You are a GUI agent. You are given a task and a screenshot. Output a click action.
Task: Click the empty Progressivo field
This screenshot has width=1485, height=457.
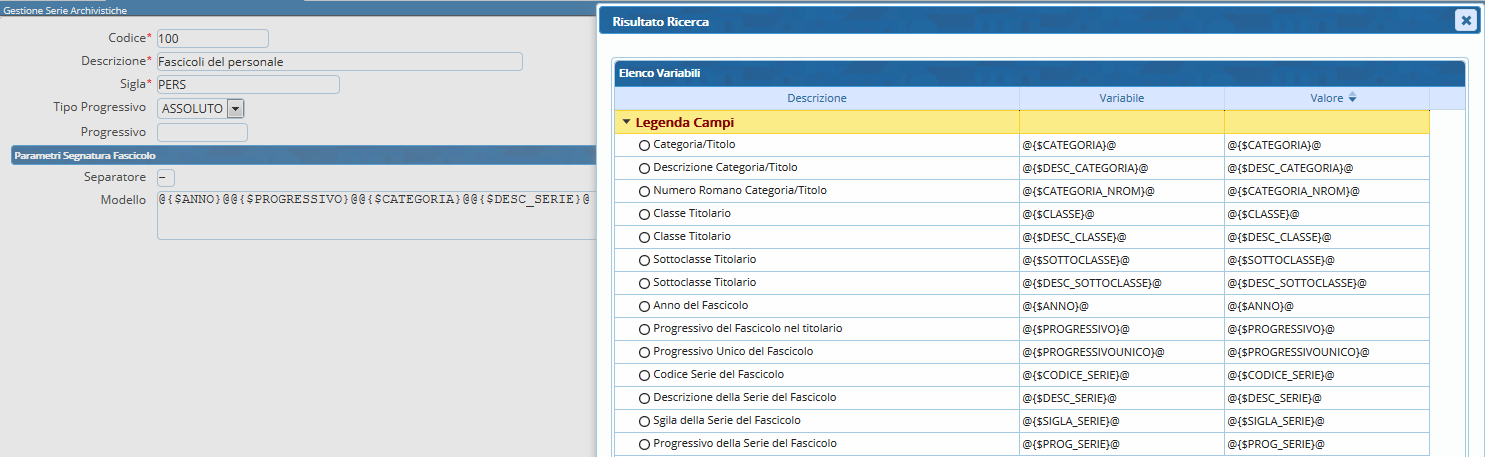pos(202,132)
